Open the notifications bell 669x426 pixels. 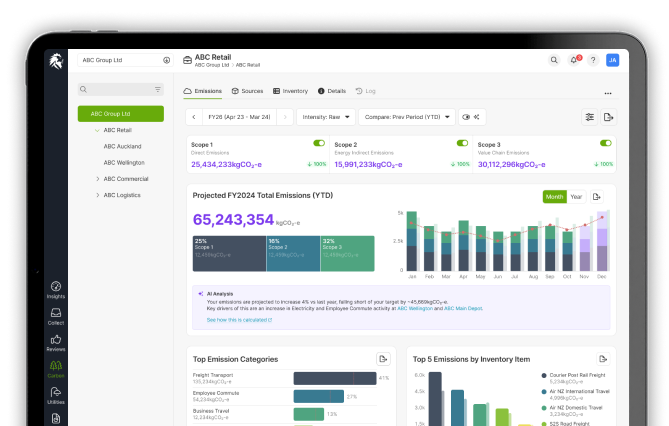click(x=574, y=60)
